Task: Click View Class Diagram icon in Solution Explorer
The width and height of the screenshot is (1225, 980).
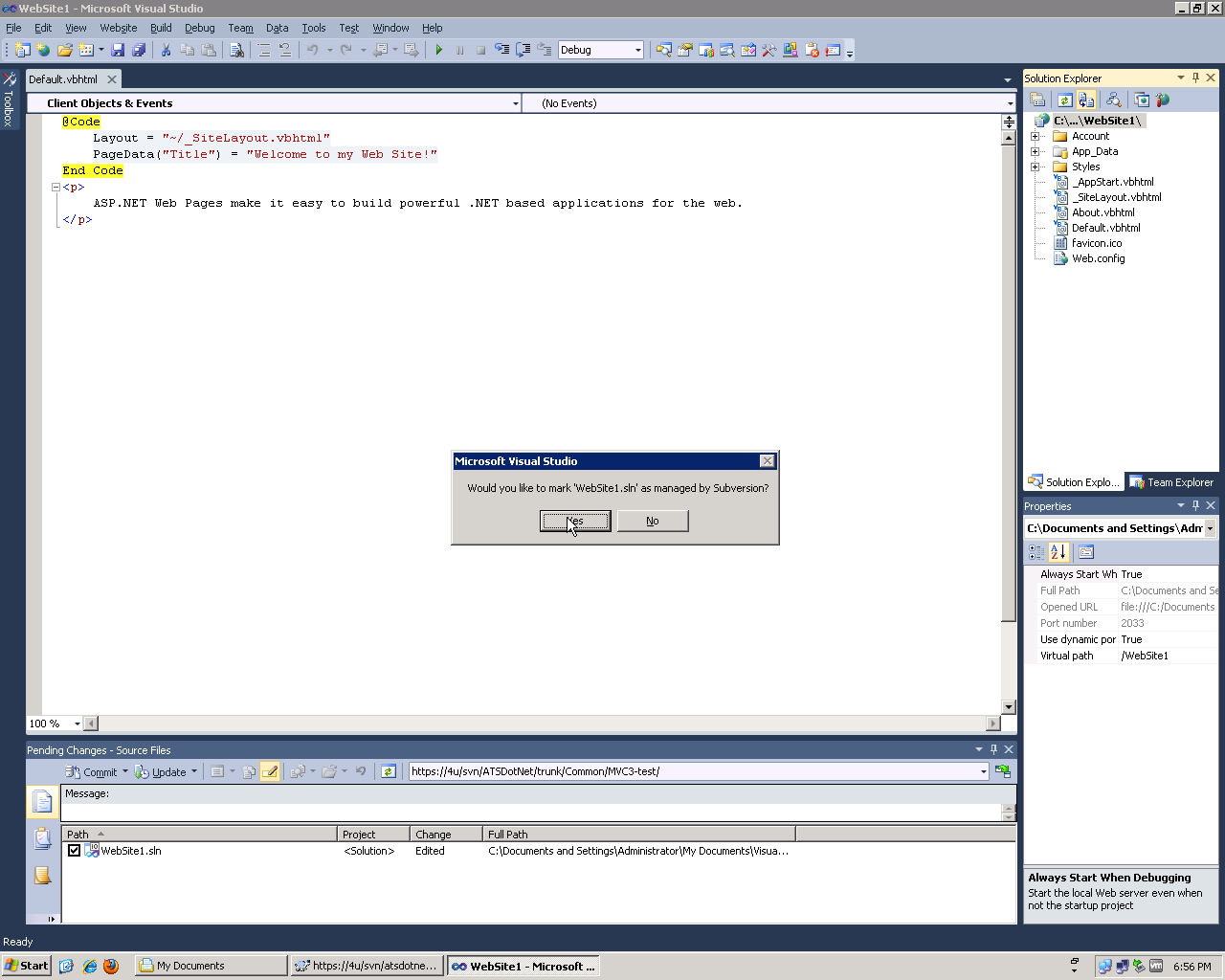Action: tap(1113, 100)
